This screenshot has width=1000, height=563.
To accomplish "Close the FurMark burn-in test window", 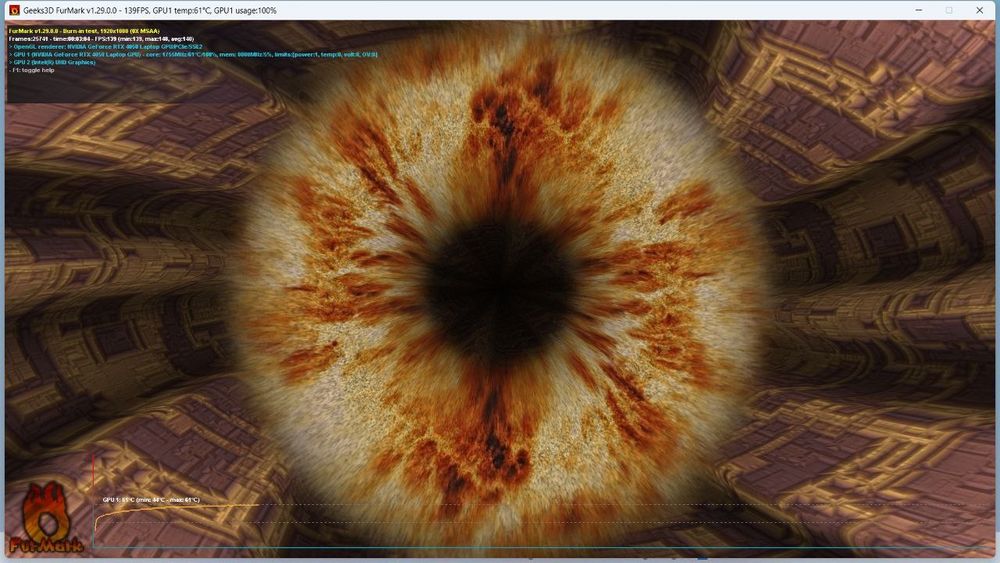I will click(x=980, y=10).
